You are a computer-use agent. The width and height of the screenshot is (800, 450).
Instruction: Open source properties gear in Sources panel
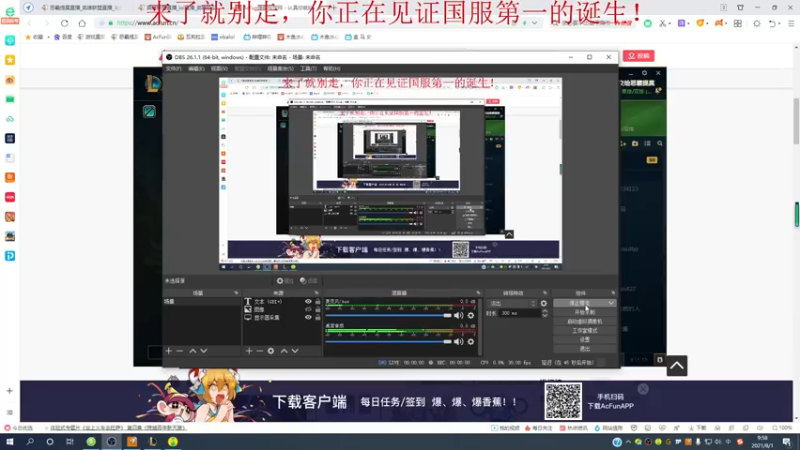271,351
